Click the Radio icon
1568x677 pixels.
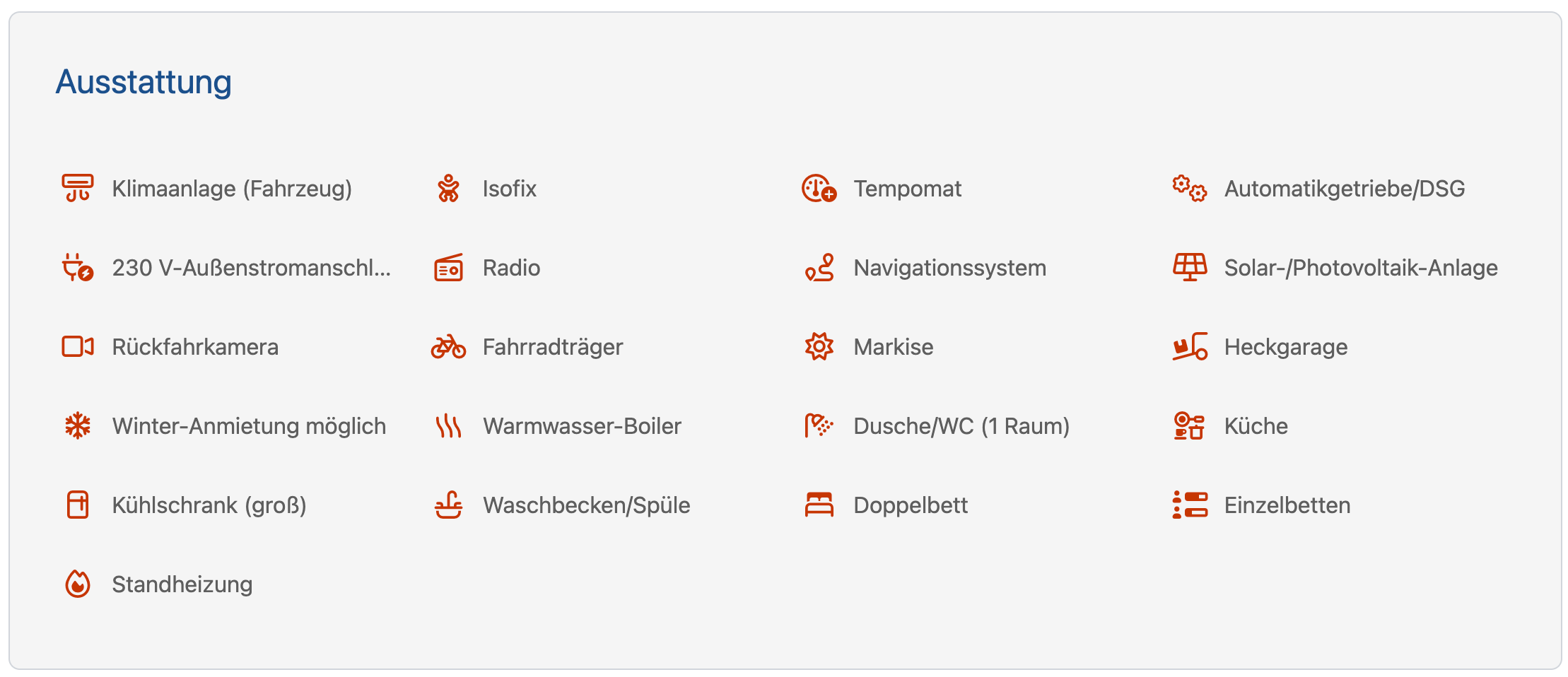pos(448,268)
